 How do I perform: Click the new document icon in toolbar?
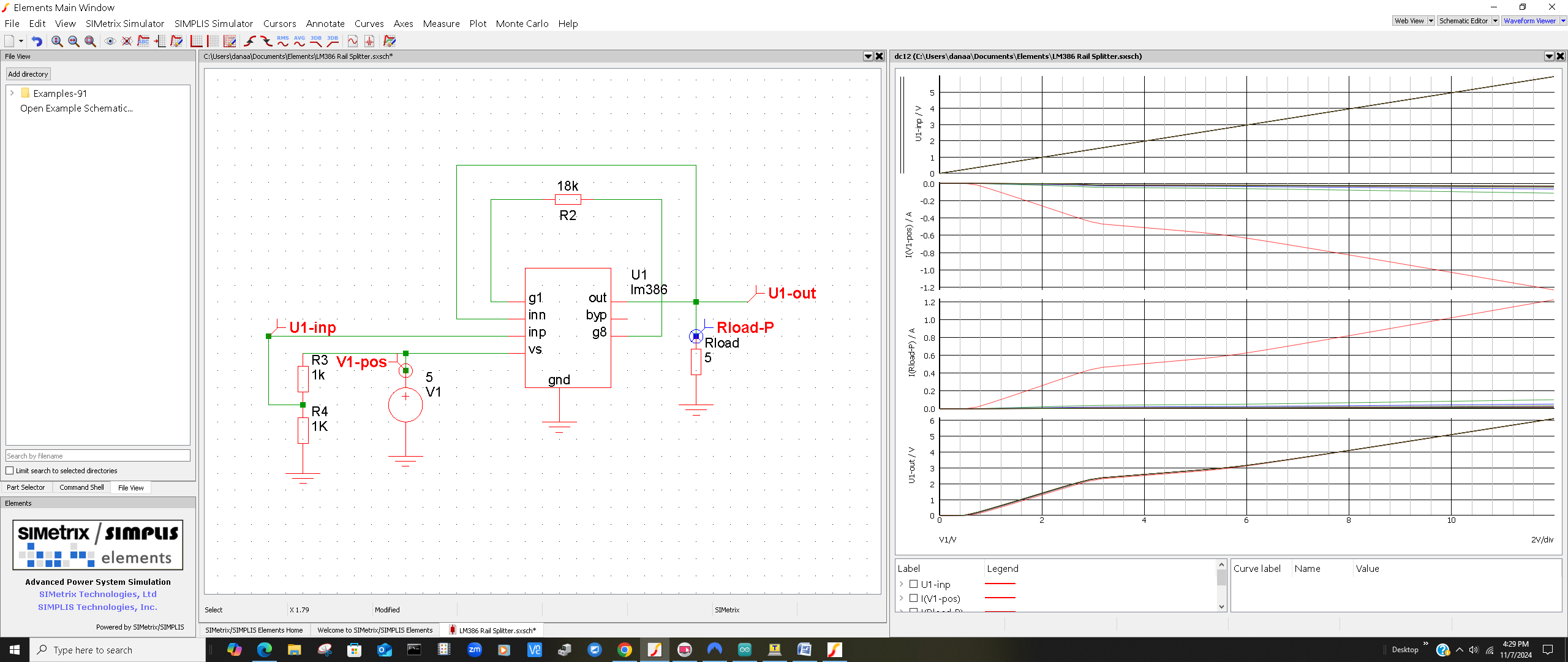[9, 41]
